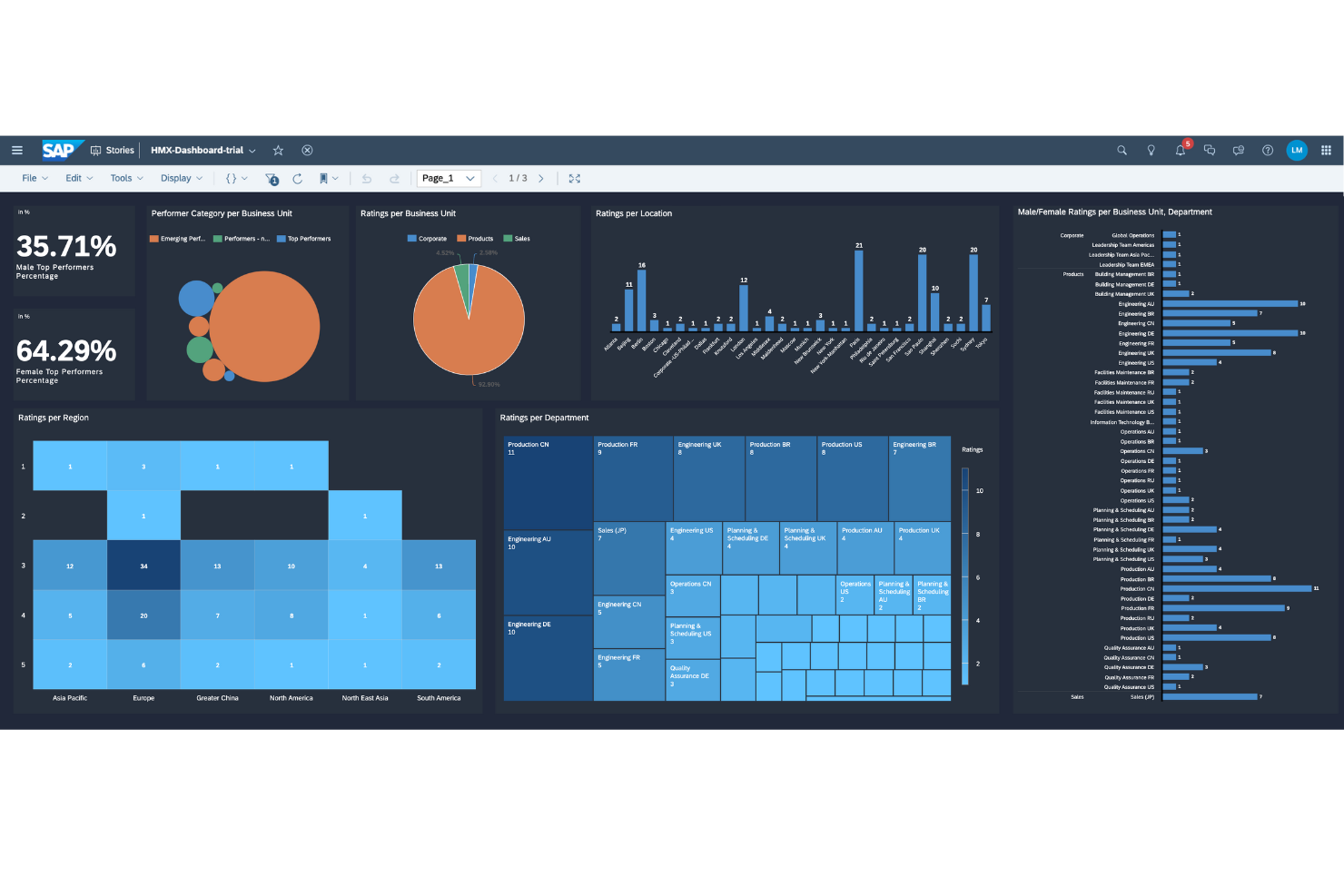Refresh the story using the refresh icon
Screen dimensions: 1344x896
coord(298,178)
